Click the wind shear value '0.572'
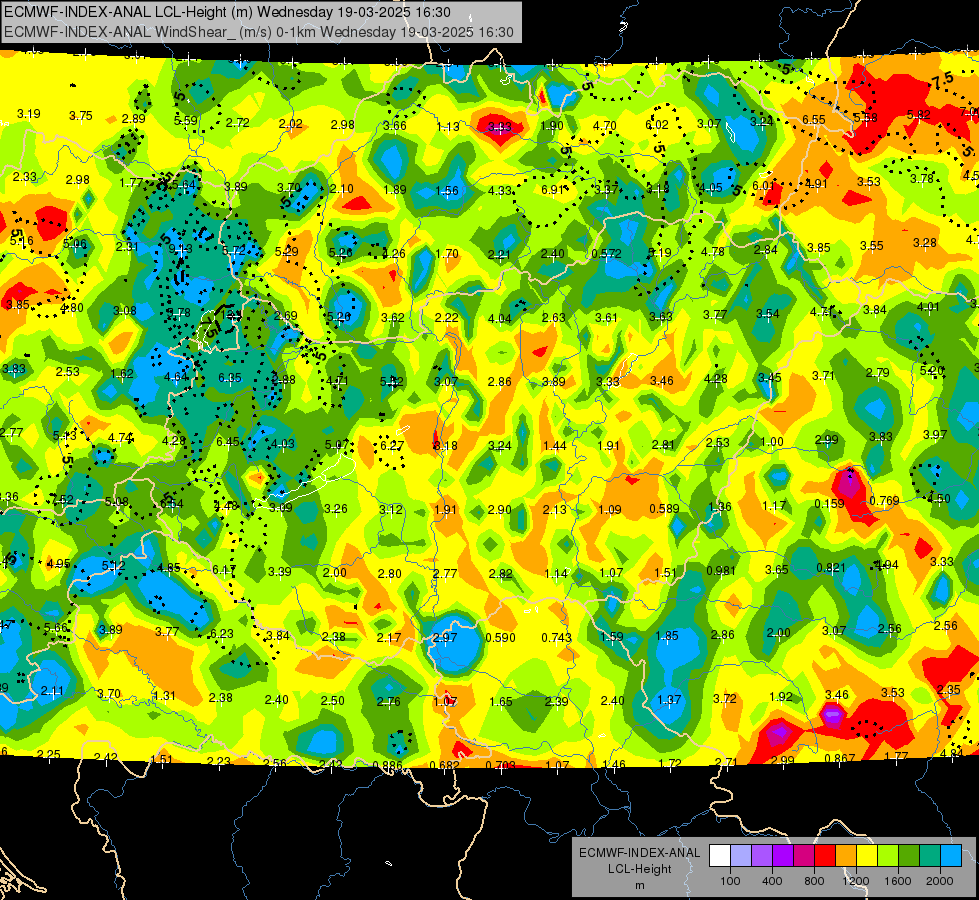 (606, 254)
